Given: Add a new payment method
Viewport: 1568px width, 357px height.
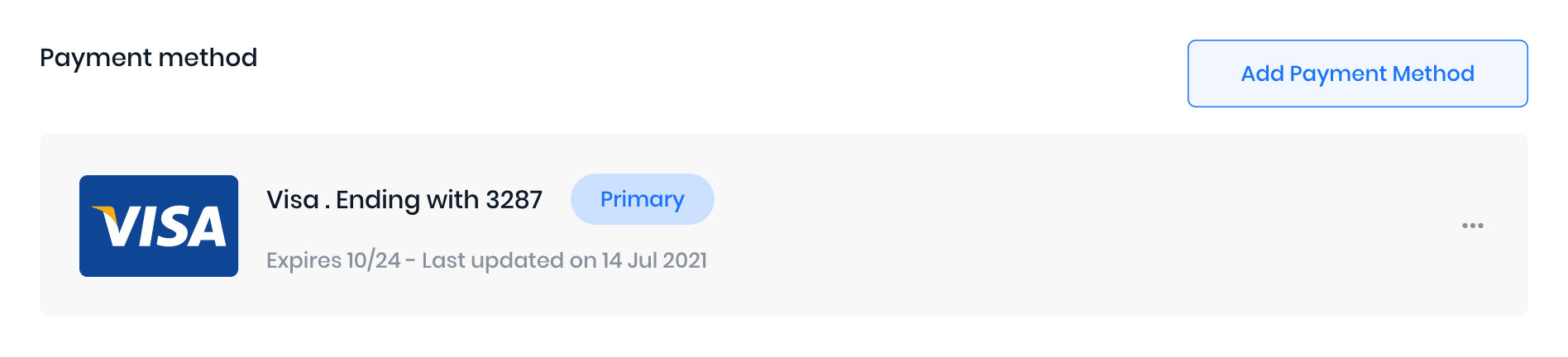Looking at the screenshot, I should click(x=1357, y=74).
